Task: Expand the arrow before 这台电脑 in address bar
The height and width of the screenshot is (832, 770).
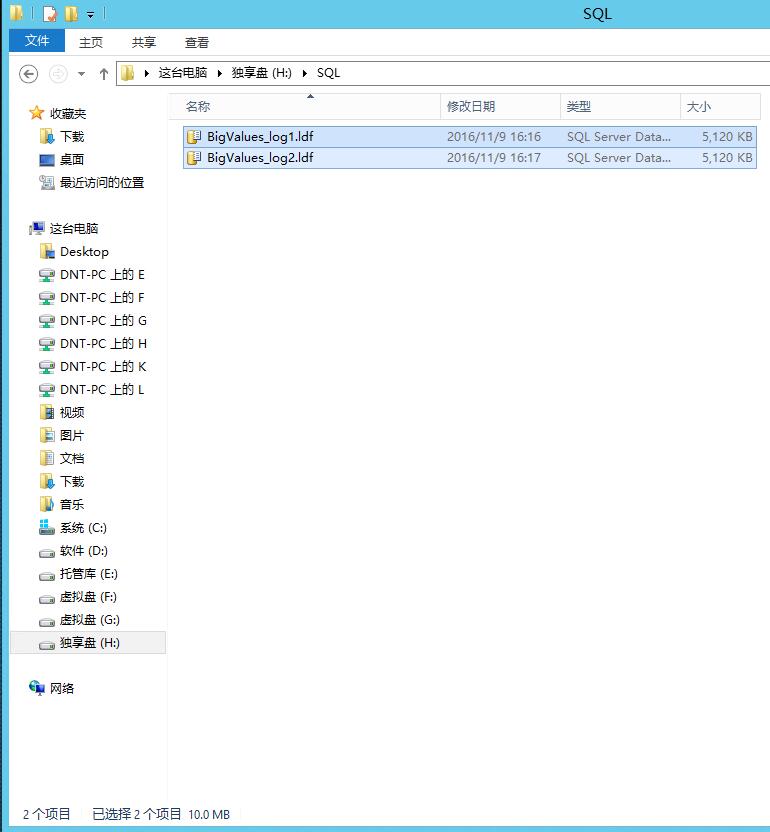Action: click(x=146, y=73)
